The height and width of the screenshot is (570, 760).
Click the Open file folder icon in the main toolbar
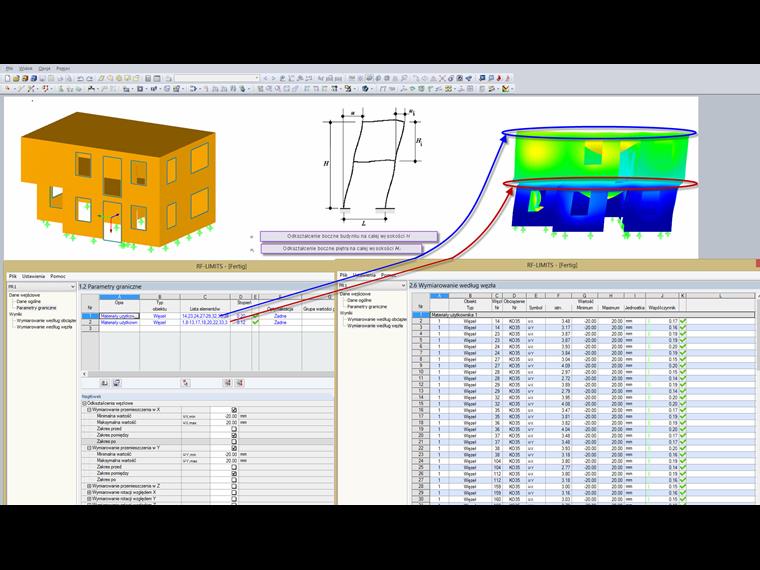pyautogui.click(x=16, y=78)
